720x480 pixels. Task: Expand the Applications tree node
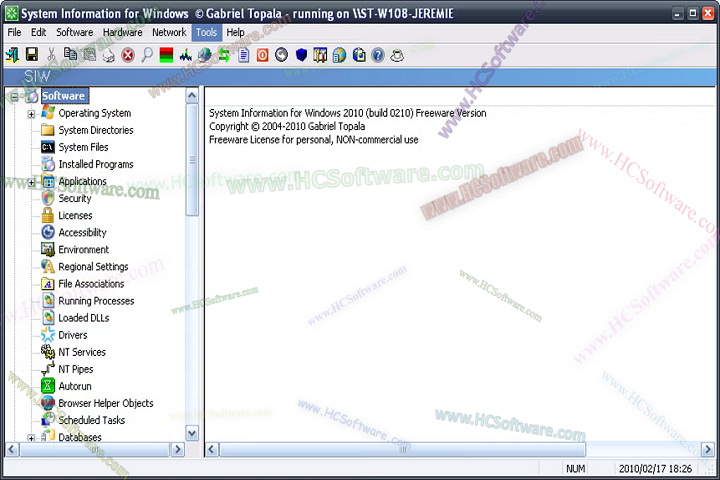coord(31,182)
